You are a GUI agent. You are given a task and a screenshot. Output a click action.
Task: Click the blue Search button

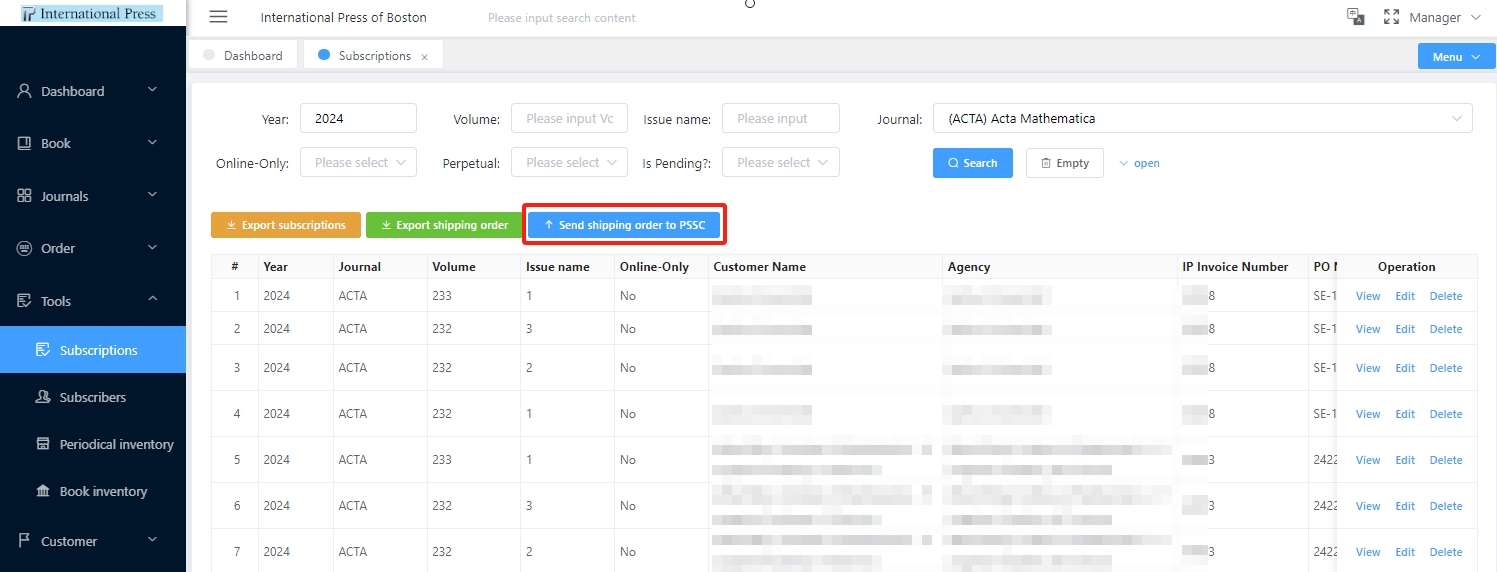(973, 163)
